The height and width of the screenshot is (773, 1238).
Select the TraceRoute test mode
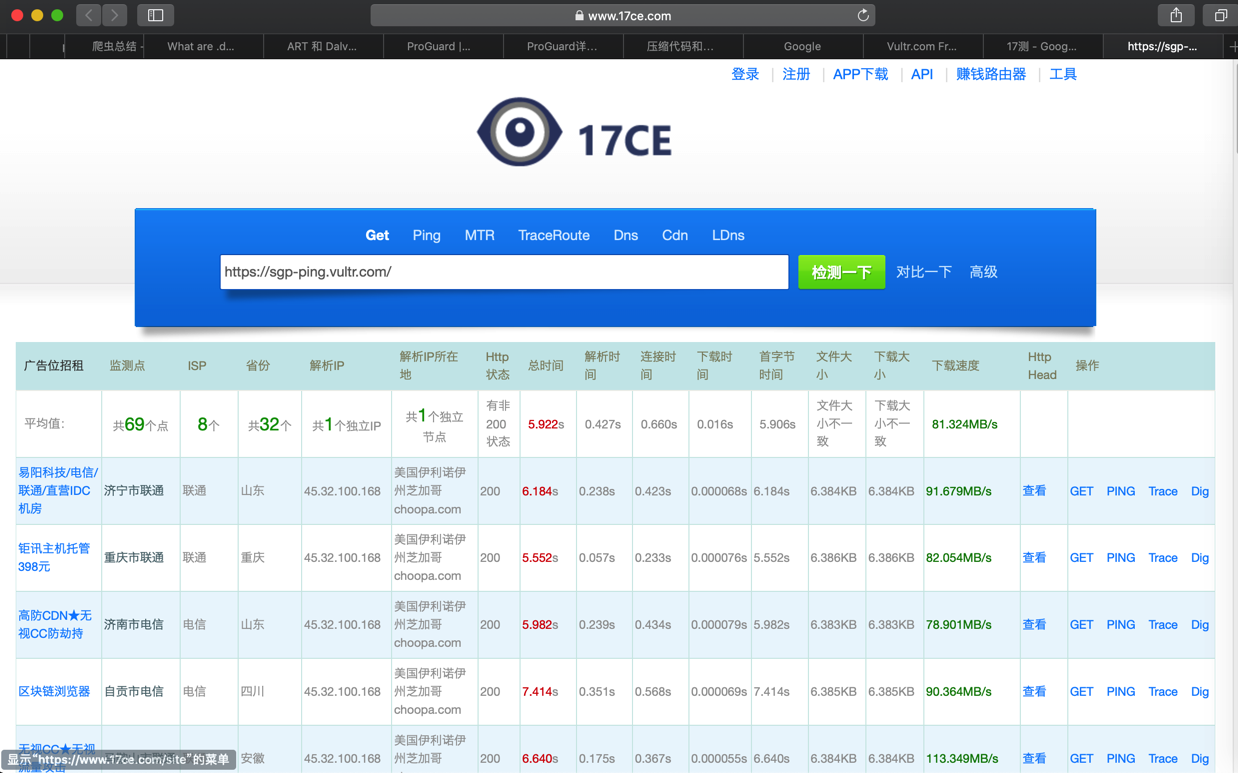(553, 235)
